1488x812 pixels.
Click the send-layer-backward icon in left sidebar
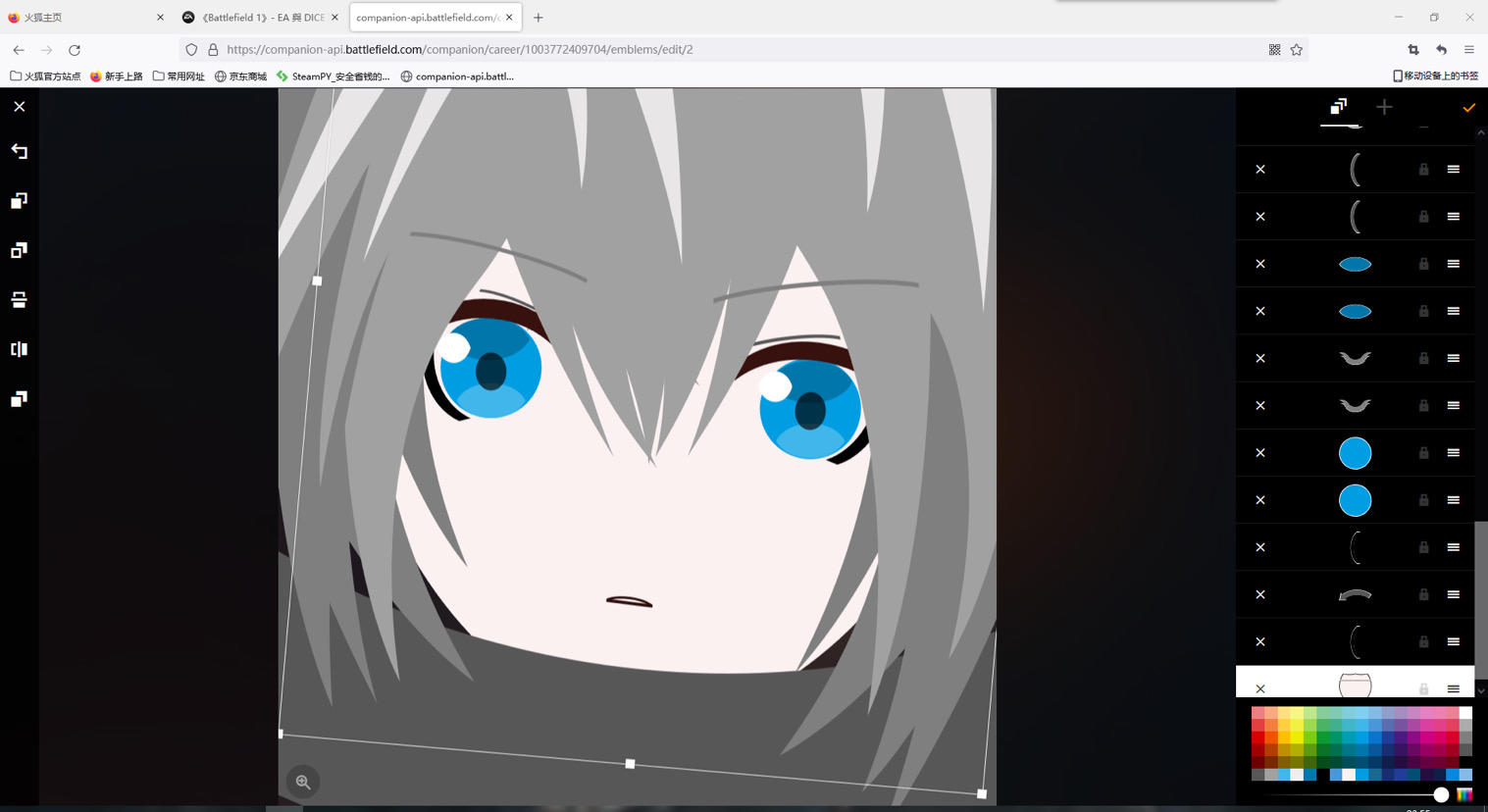[19, 250]
